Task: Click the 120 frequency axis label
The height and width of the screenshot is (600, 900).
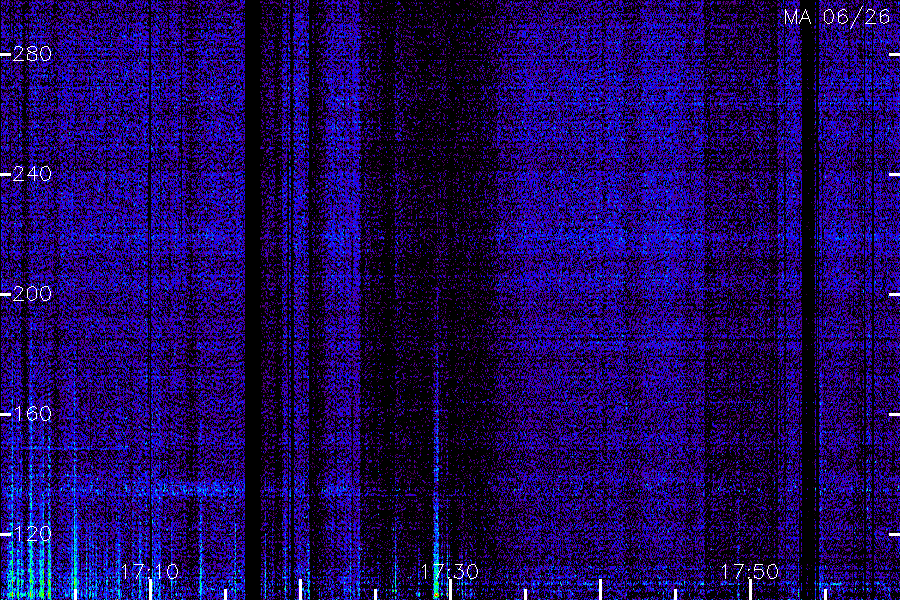Action: click(32, 534)
